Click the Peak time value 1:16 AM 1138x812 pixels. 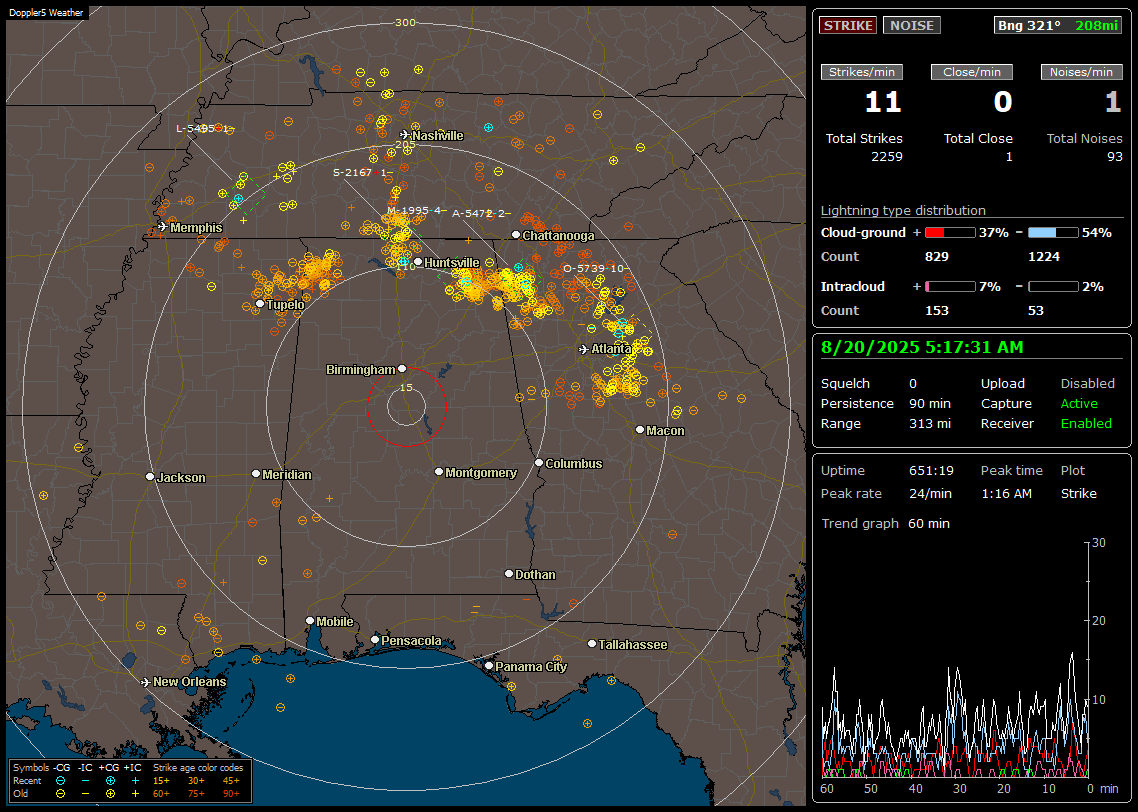pos(1006,493)
